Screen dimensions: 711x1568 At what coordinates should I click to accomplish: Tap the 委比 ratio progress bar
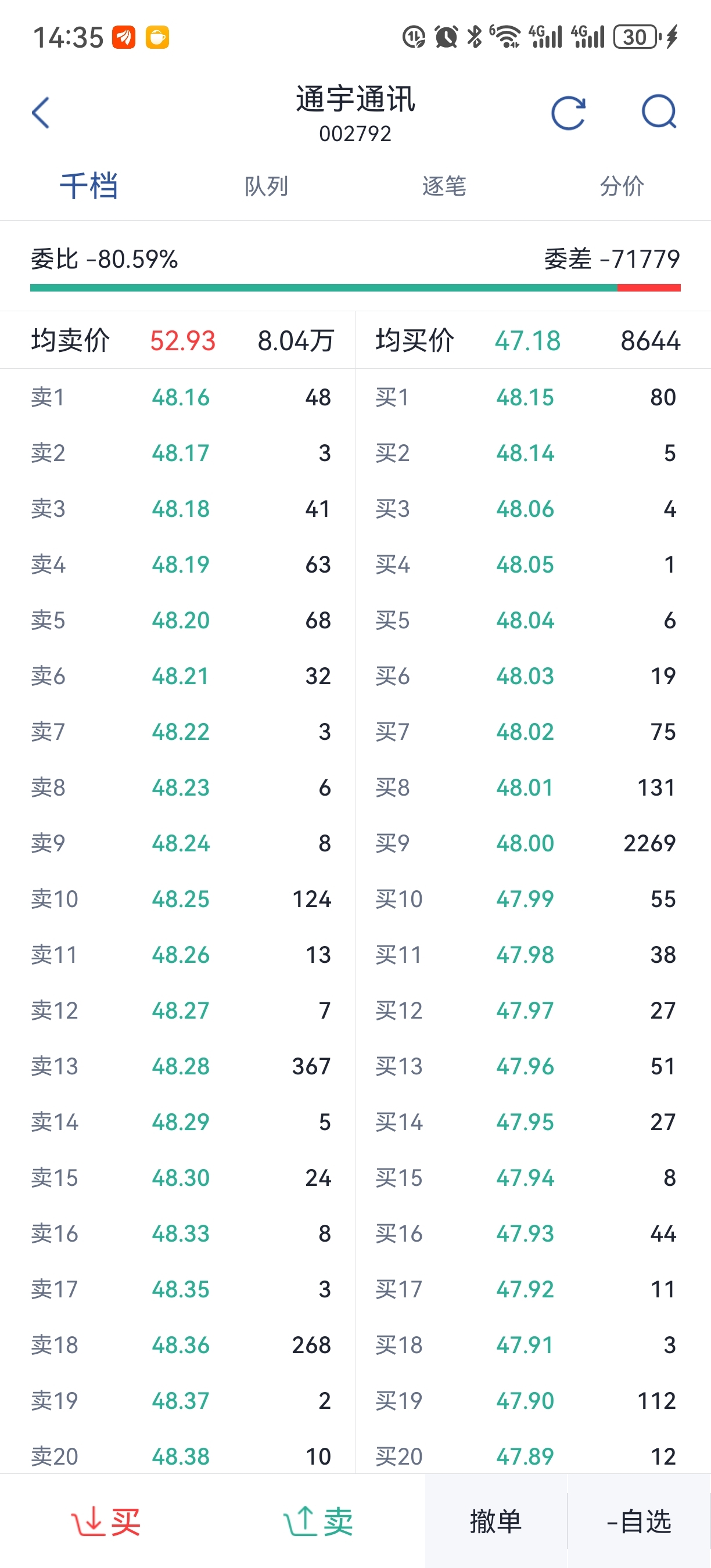pos(355,287)
